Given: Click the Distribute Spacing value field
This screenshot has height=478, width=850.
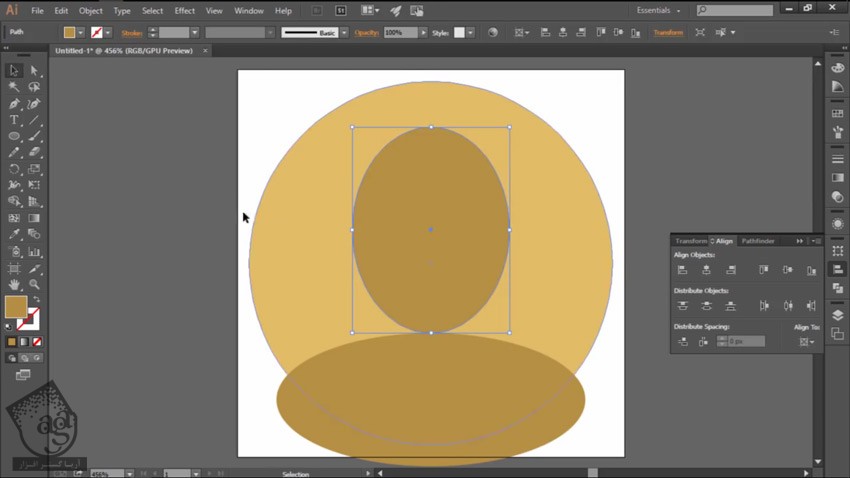Looking at the screenshot, I should [x=746, y=341].
